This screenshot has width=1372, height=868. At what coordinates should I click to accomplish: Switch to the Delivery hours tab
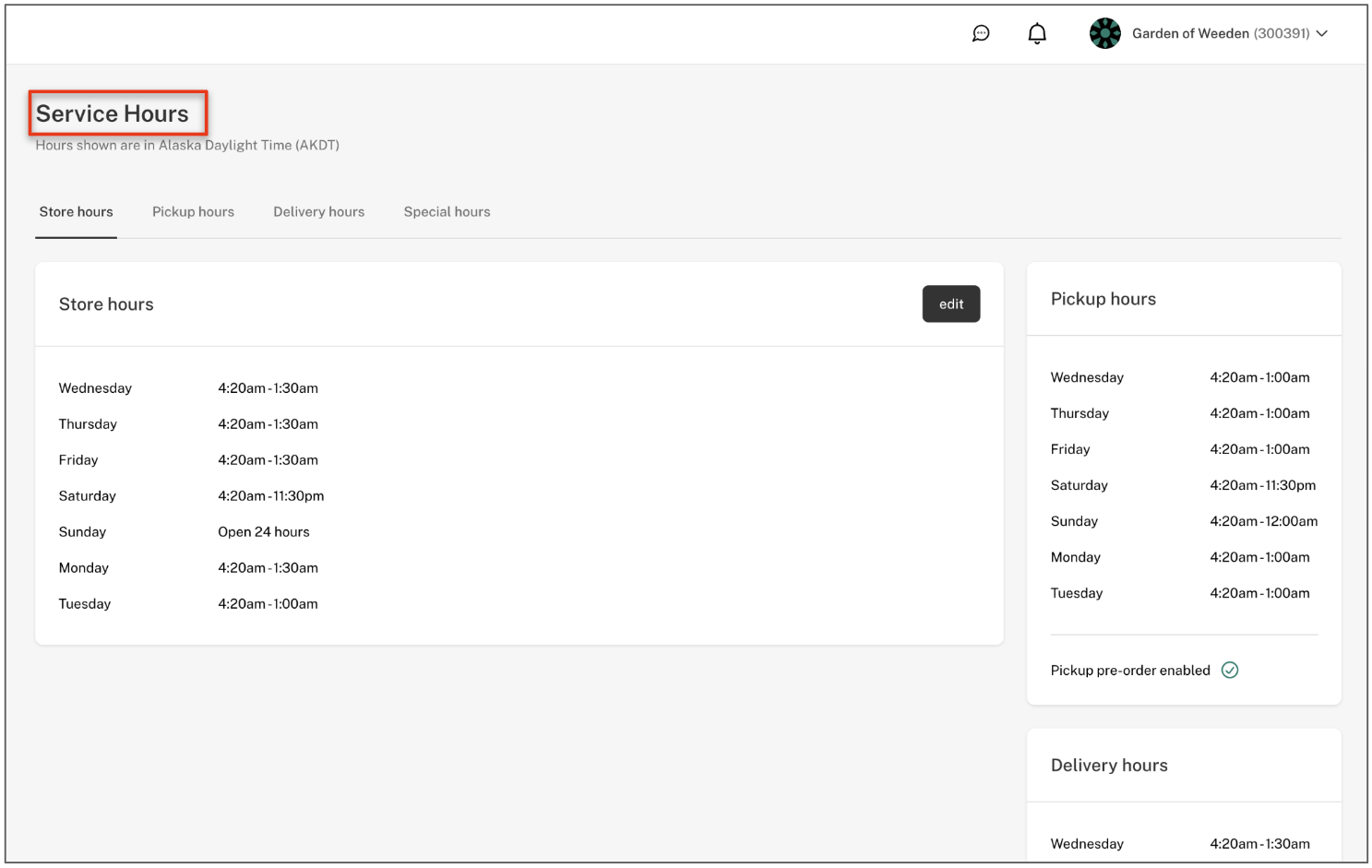[x=318, y=211]
